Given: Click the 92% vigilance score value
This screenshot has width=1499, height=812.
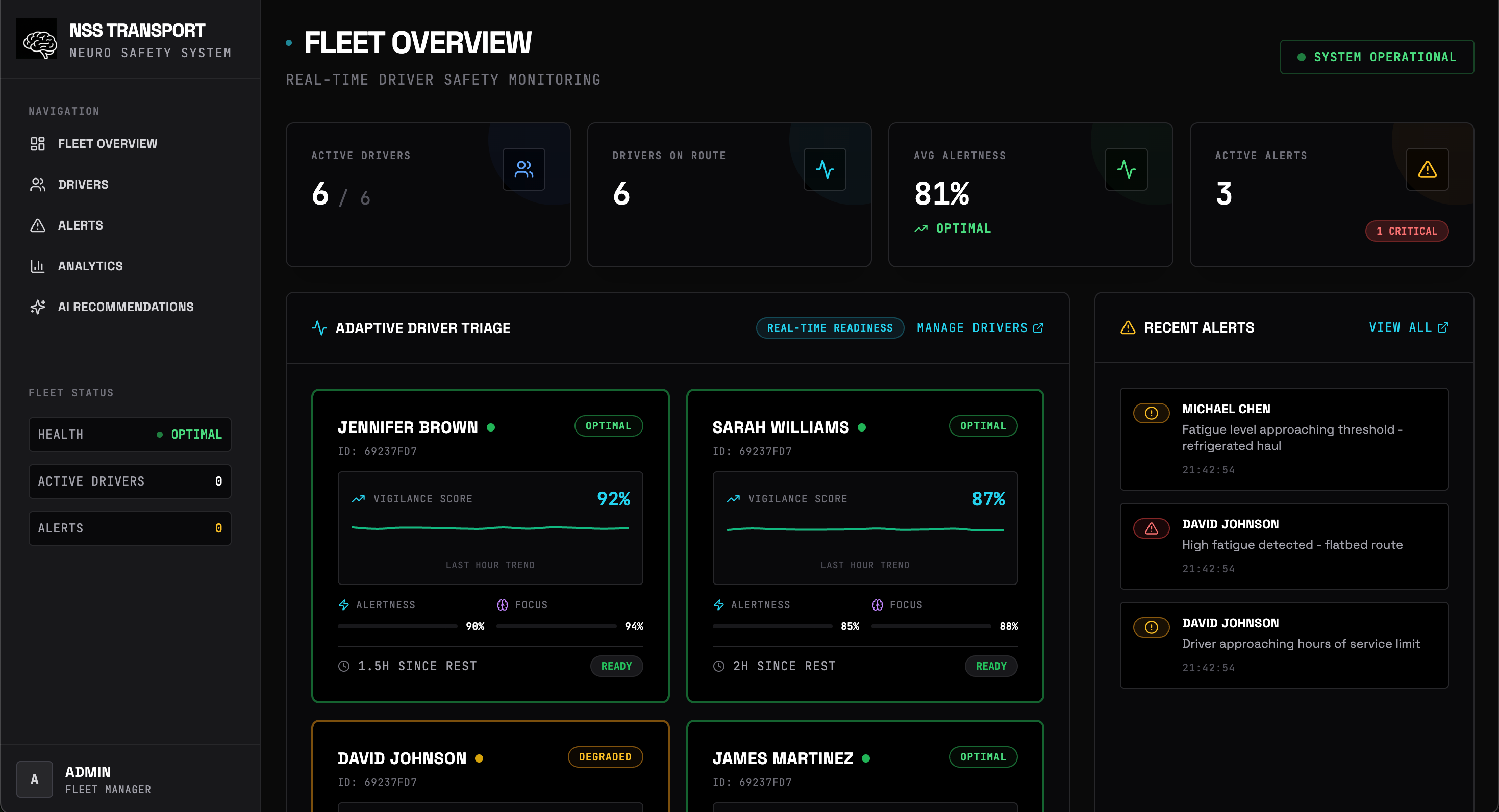Looking at the screenshot, I should pos(613,498).
